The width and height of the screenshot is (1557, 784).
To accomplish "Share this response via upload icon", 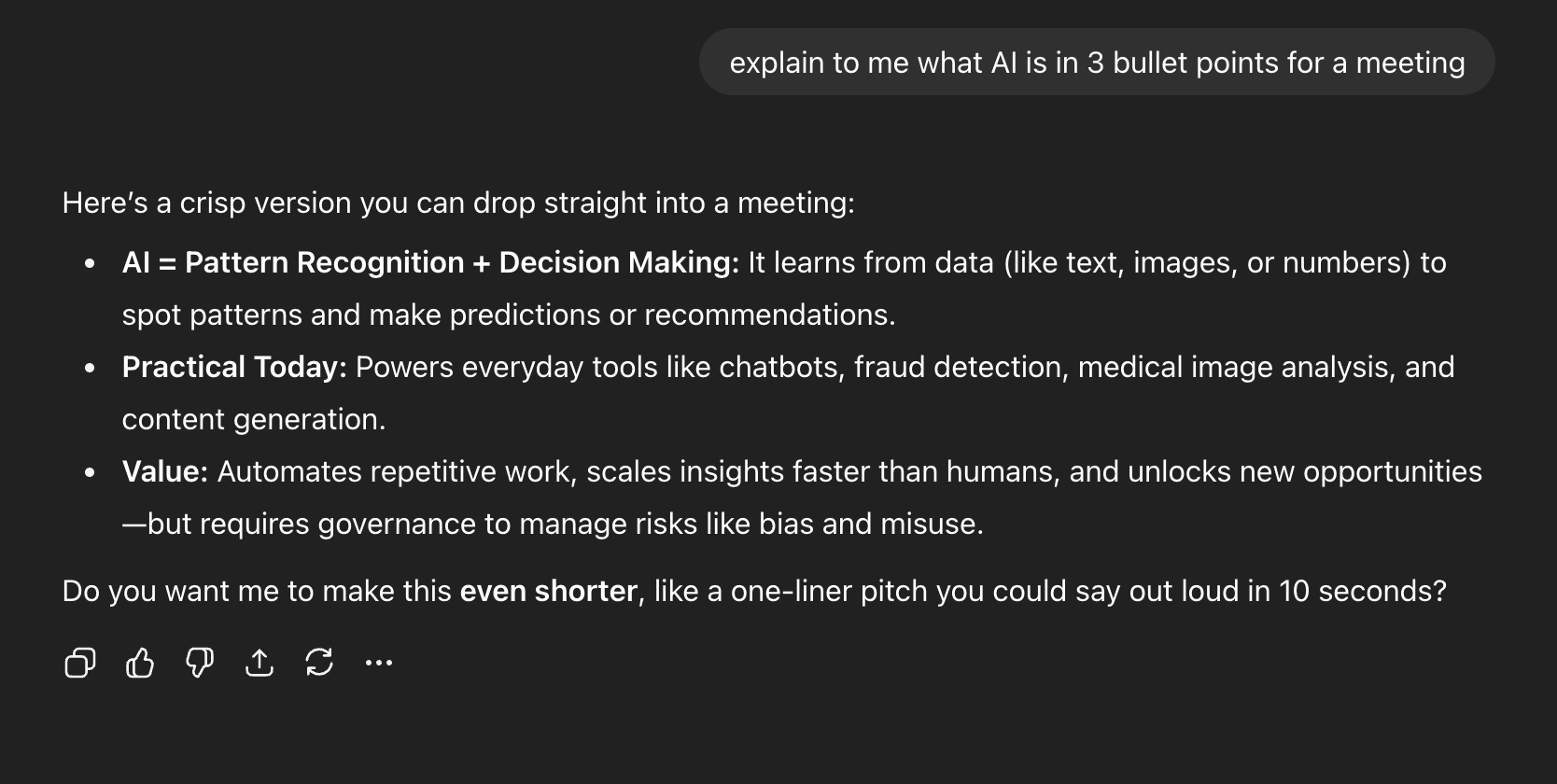I will pyautogui.click(x=259, y=663).
